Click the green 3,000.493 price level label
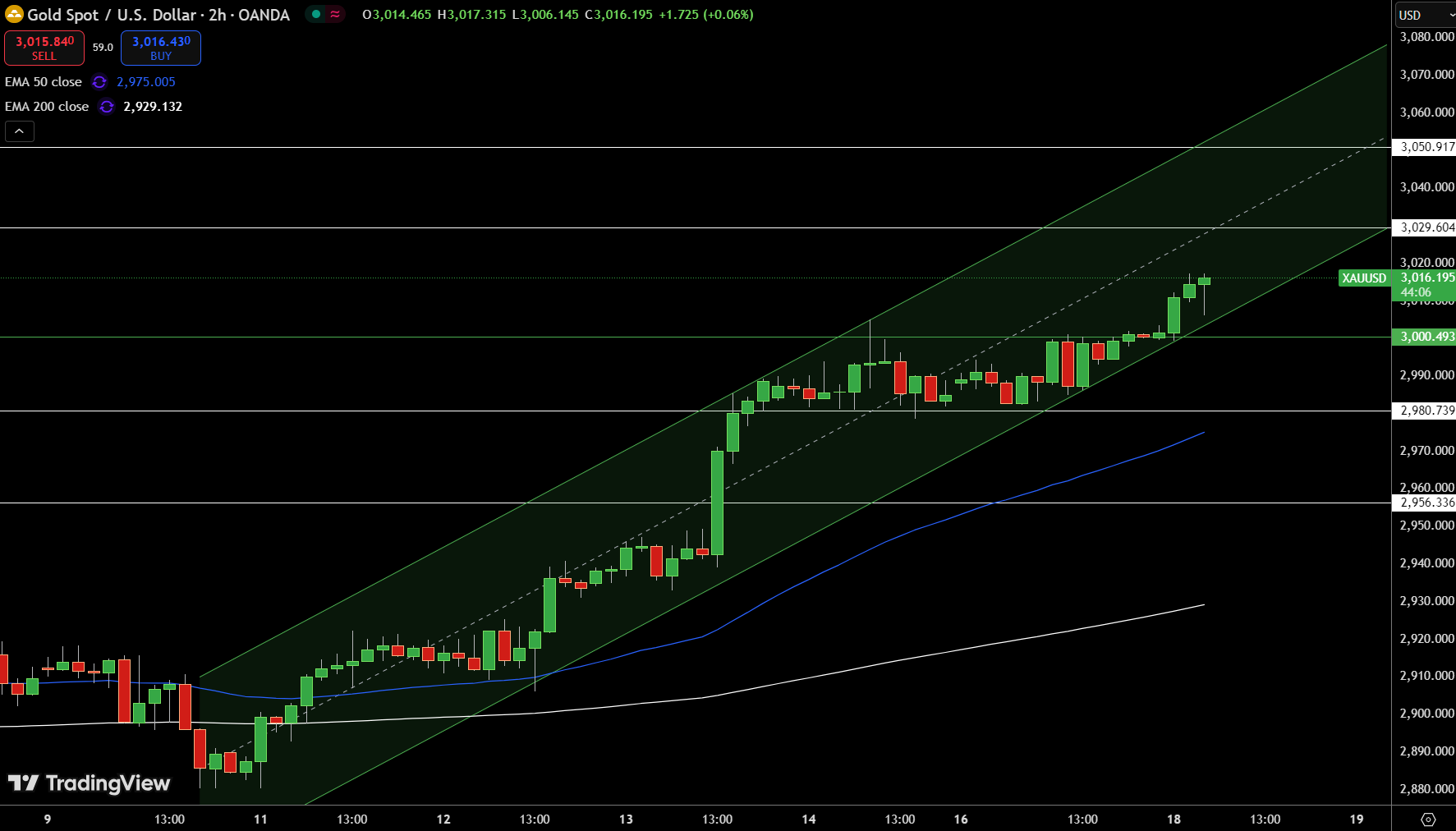This screenshot has width=1456, height=831. tap(1426, 337)
